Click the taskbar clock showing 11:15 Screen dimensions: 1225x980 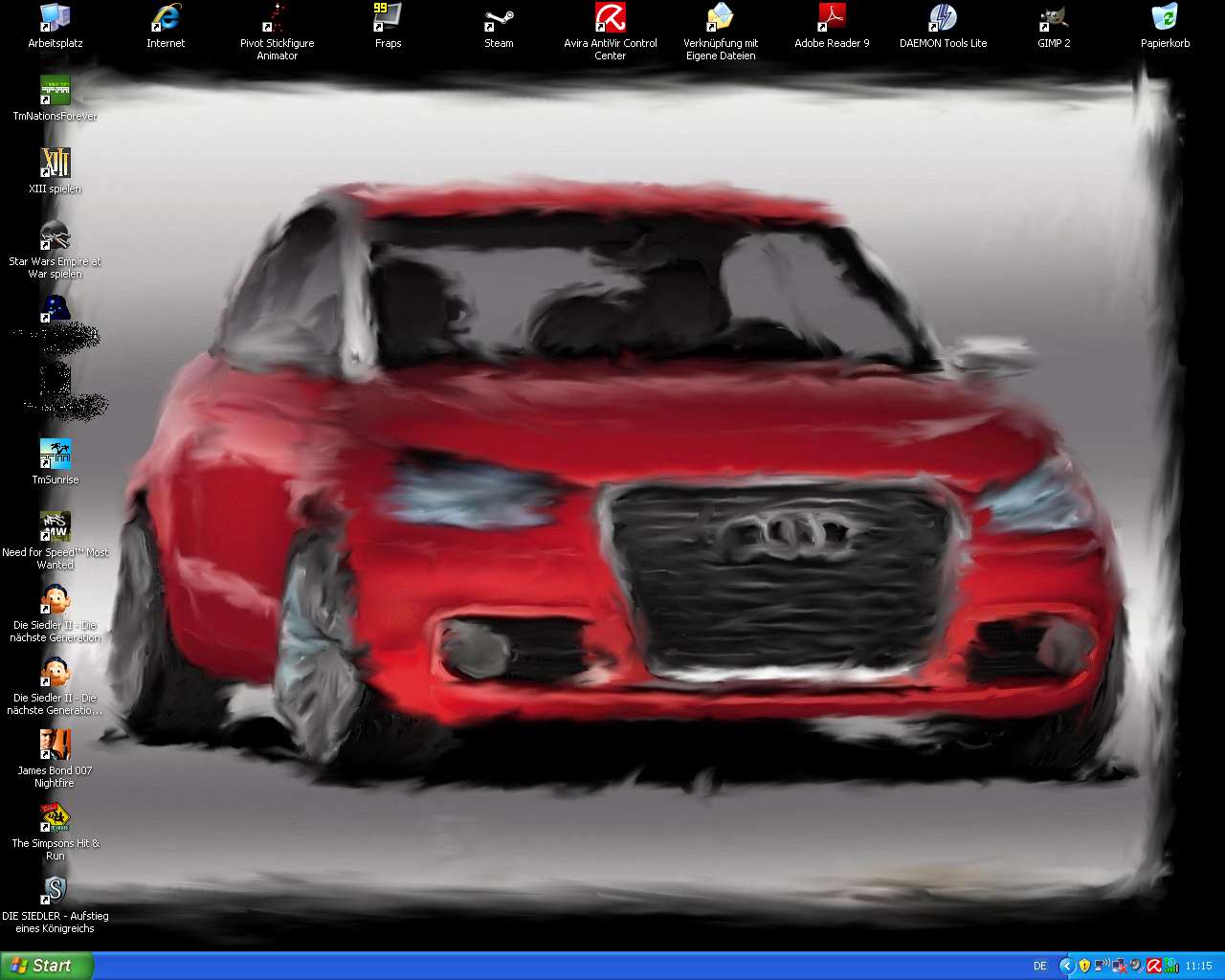(1198, 967)
